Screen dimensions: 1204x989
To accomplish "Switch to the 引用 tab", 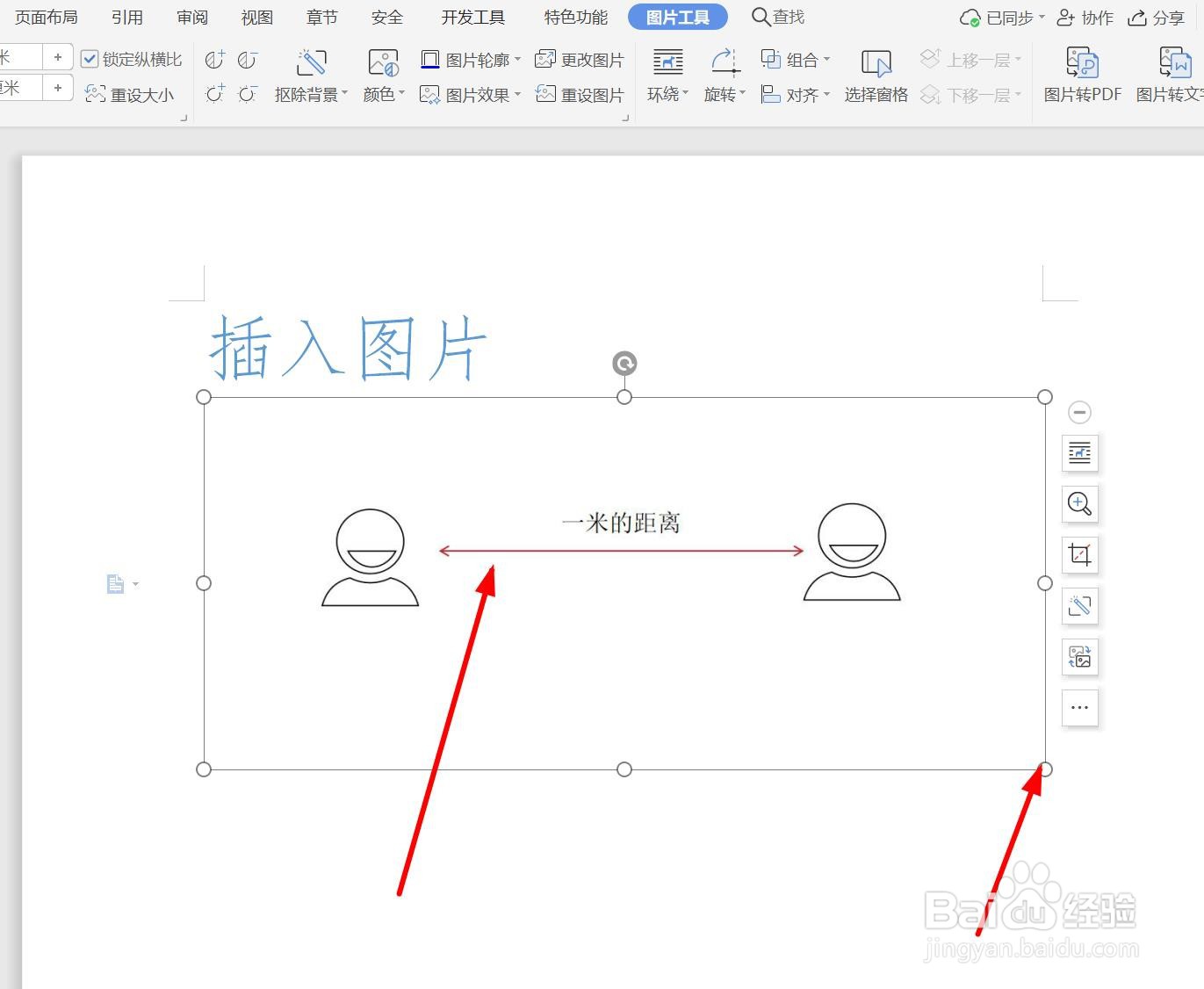I will [x=127, y=17].
